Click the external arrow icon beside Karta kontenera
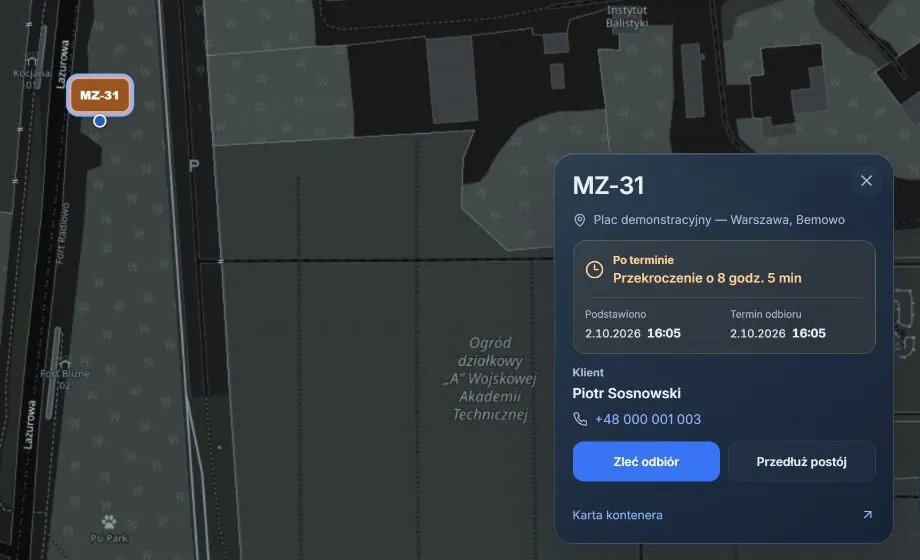Screen dimensions: 920x560 click(x=867, y=515)
